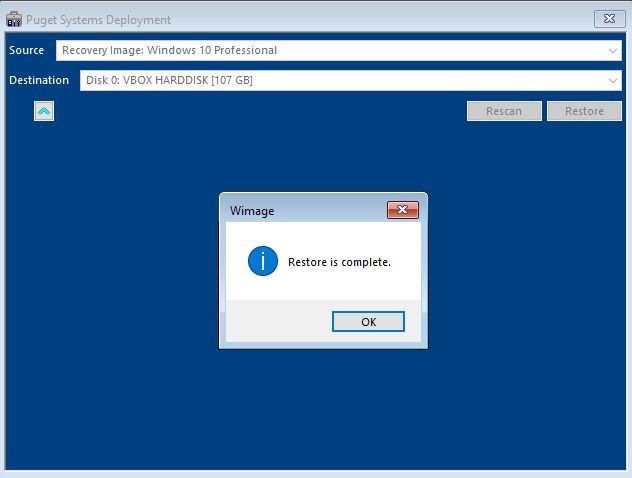Click the "Restore is complete." message text
The image size is (632, 478).
tap(339, 263)
